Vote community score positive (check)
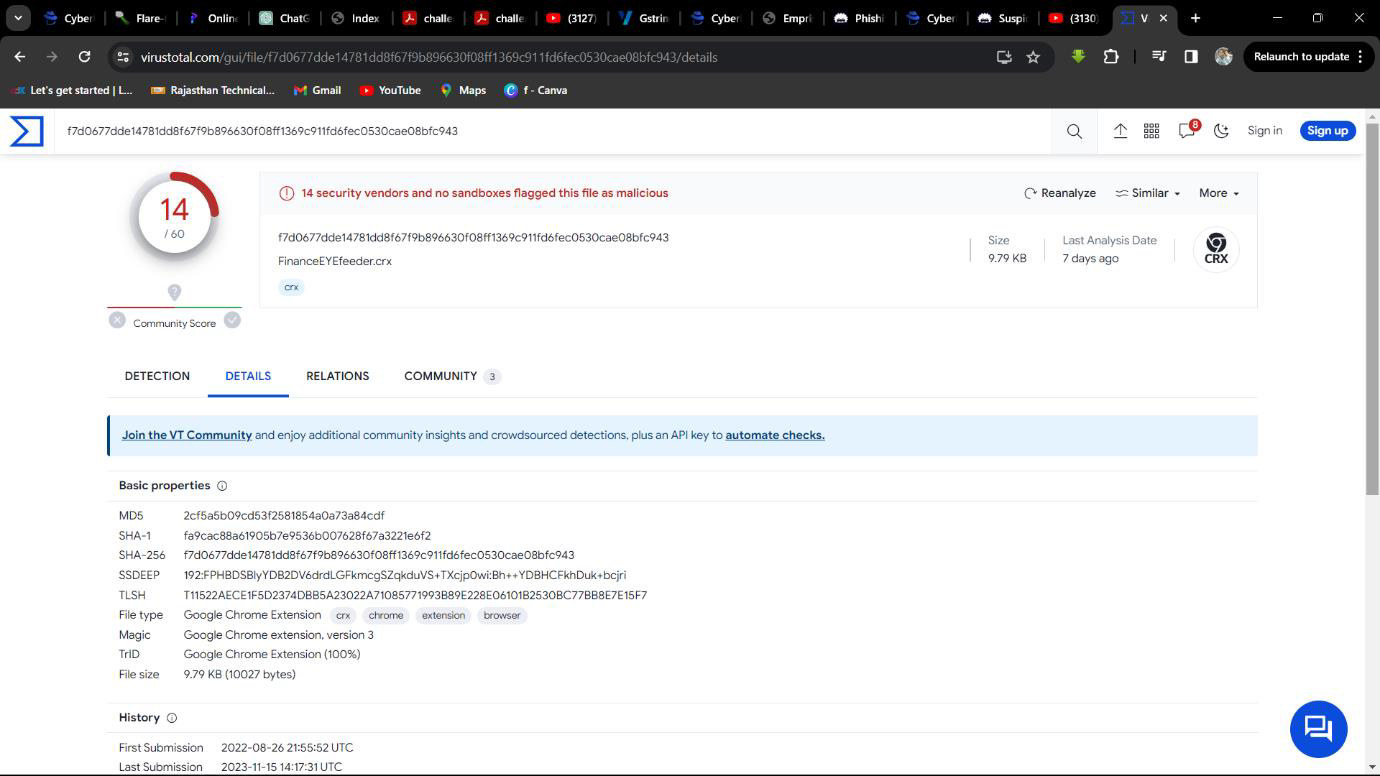The height and width of the screenshot is (776, 1380). coord(232,320)
